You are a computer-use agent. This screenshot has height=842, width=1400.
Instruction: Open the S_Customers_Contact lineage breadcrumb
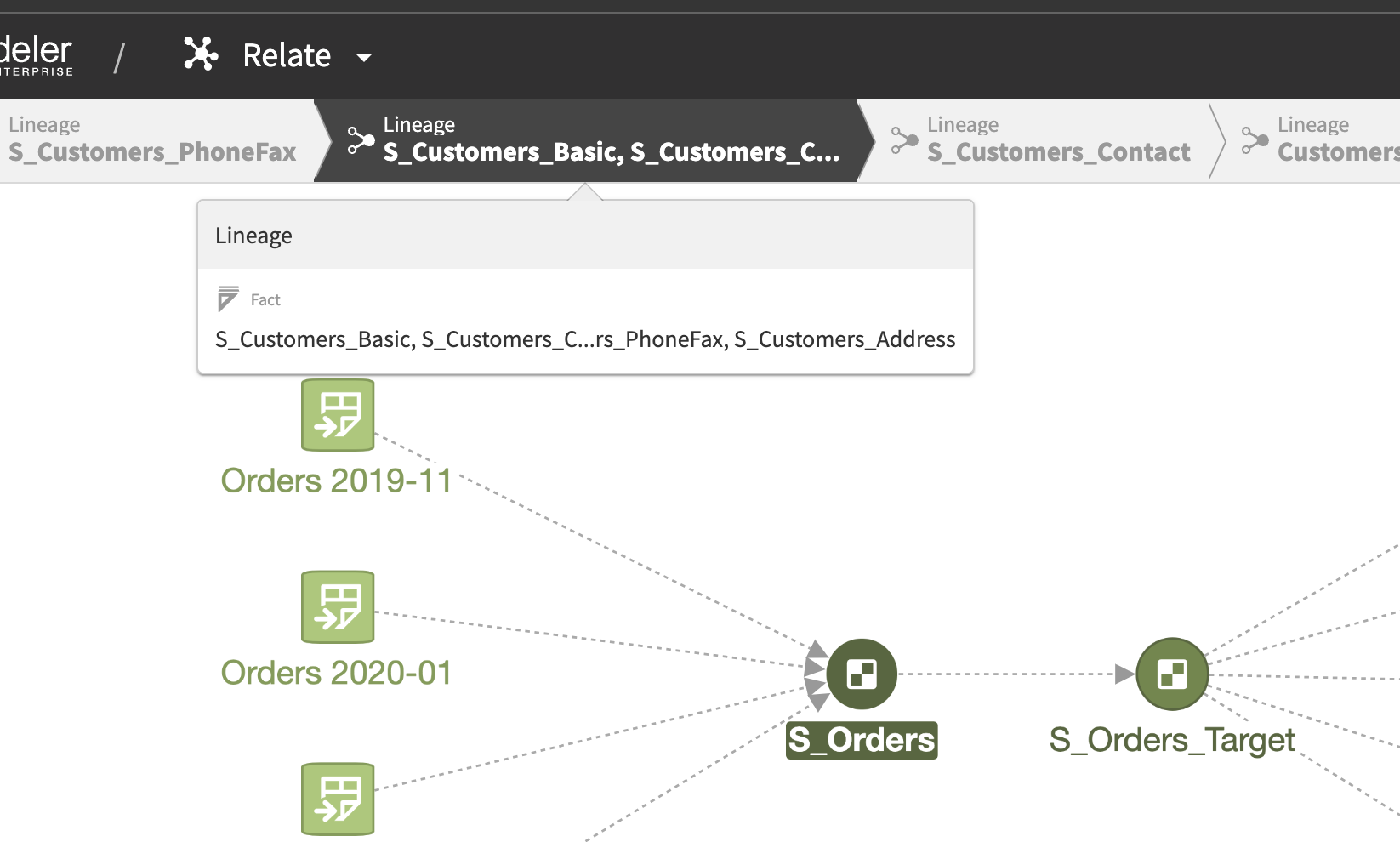coord(1058,140)
